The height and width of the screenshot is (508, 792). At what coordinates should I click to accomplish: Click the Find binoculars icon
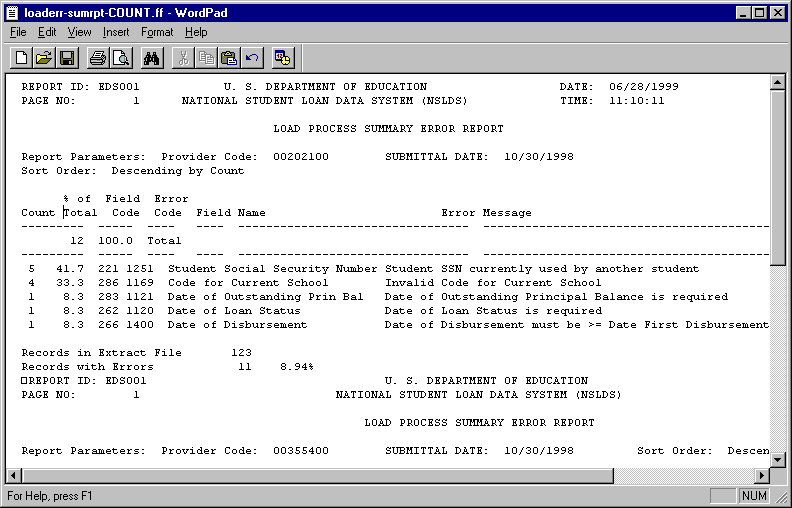click(x=152, y=58)
